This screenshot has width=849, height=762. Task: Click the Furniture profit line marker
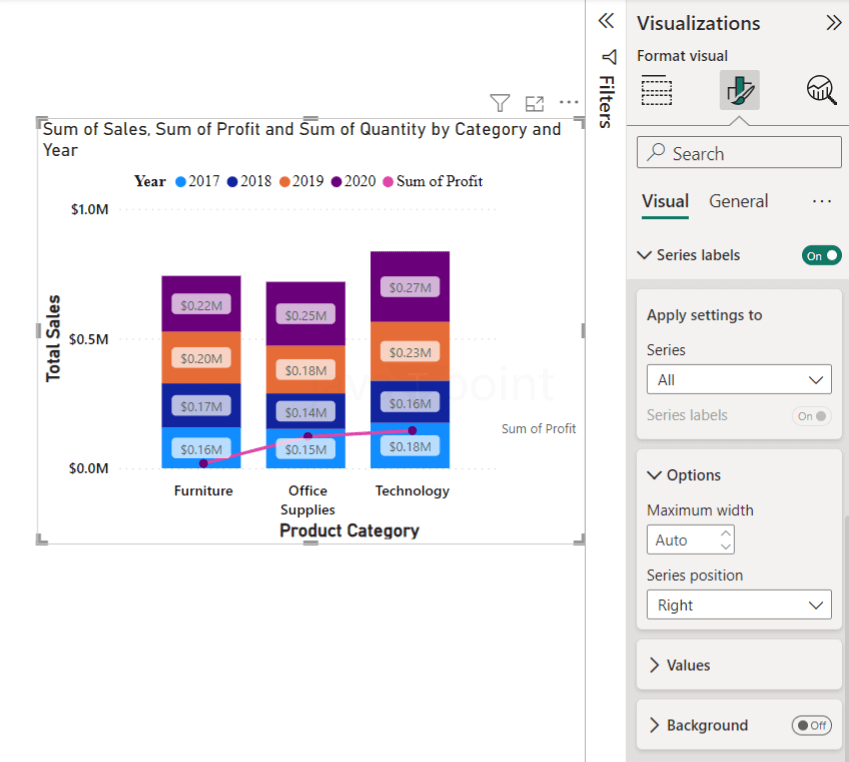click(204, 463)
